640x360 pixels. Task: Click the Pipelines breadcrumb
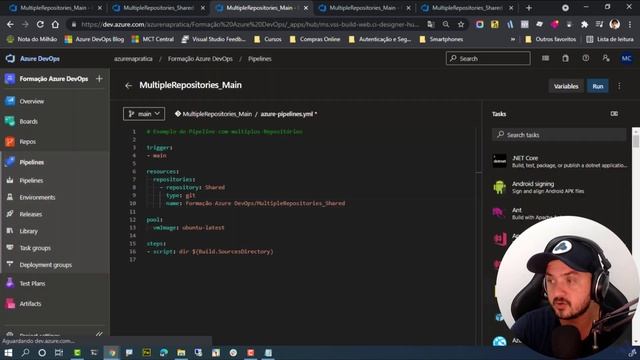click(x=260, y=59)
